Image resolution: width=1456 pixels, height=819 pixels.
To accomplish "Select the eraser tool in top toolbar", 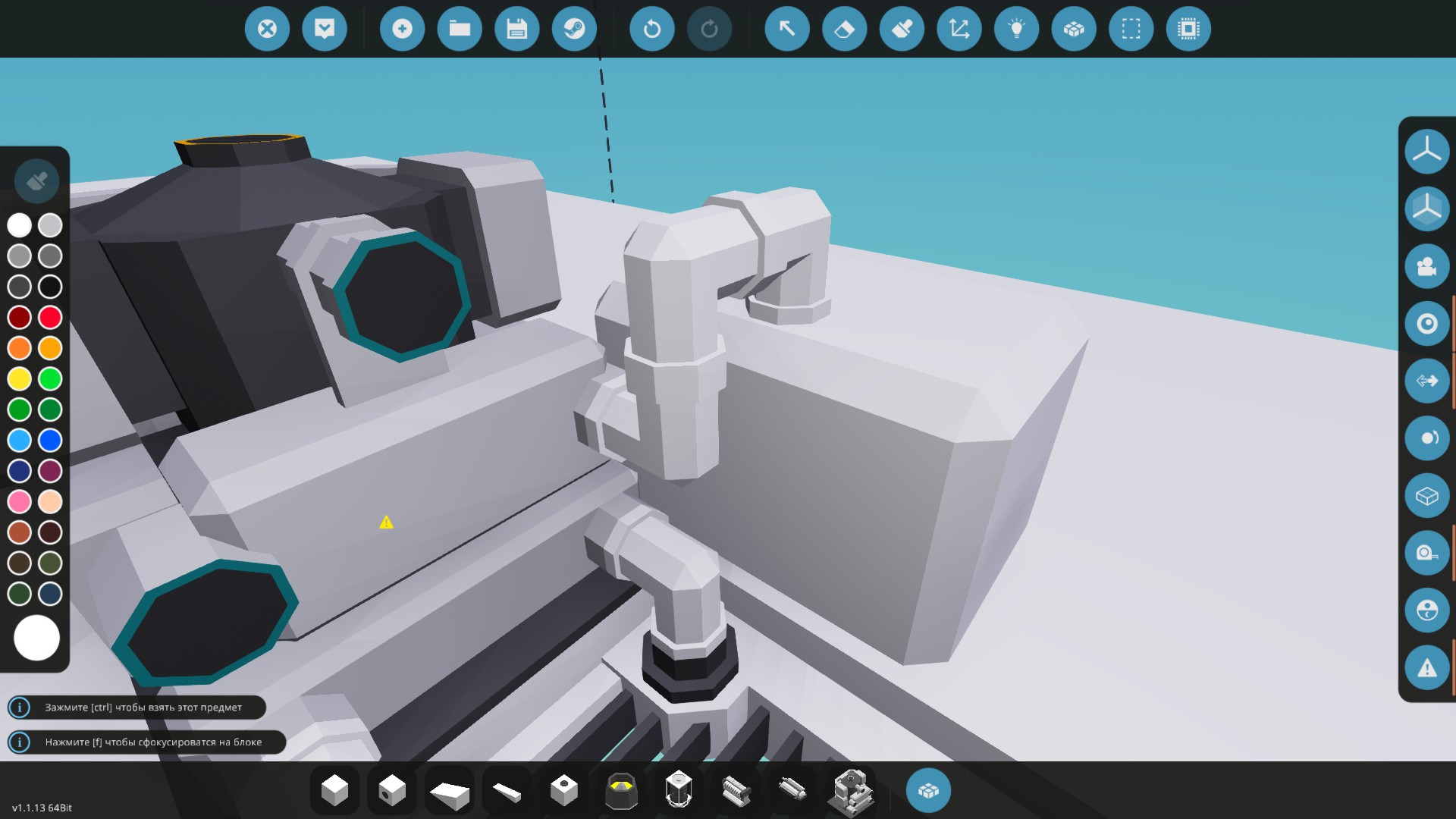I will [844, 29].
